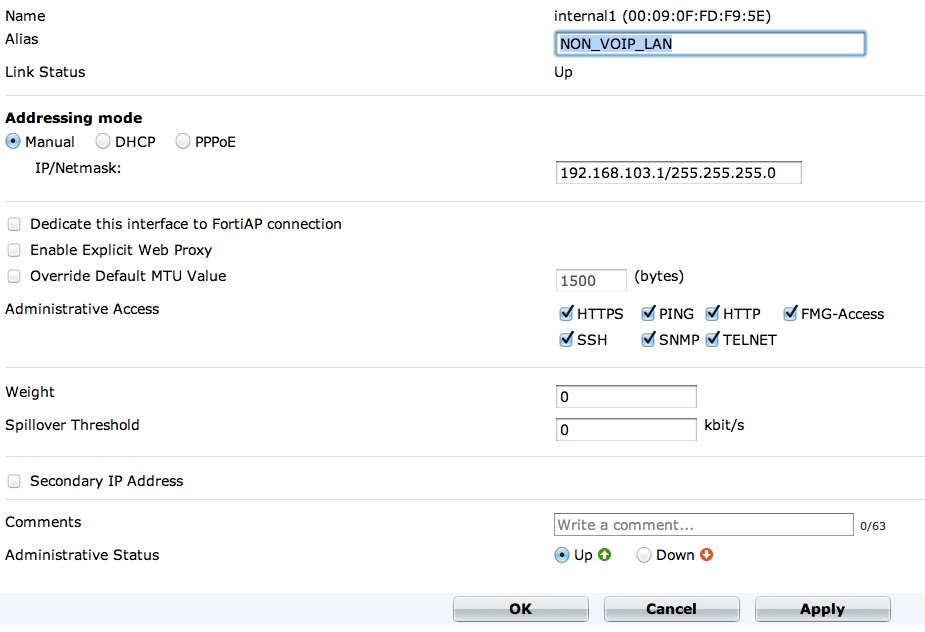Select the Manual addressing mode
This screenshot has width=925, height=632.
tap(13, 142)
